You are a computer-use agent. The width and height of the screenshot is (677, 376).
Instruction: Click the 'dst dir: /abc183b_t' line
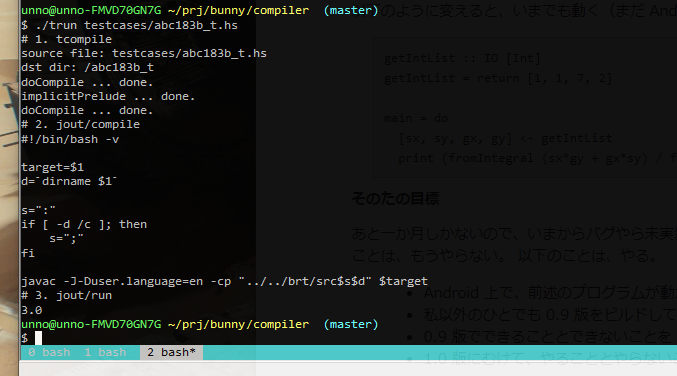point(88,67)
